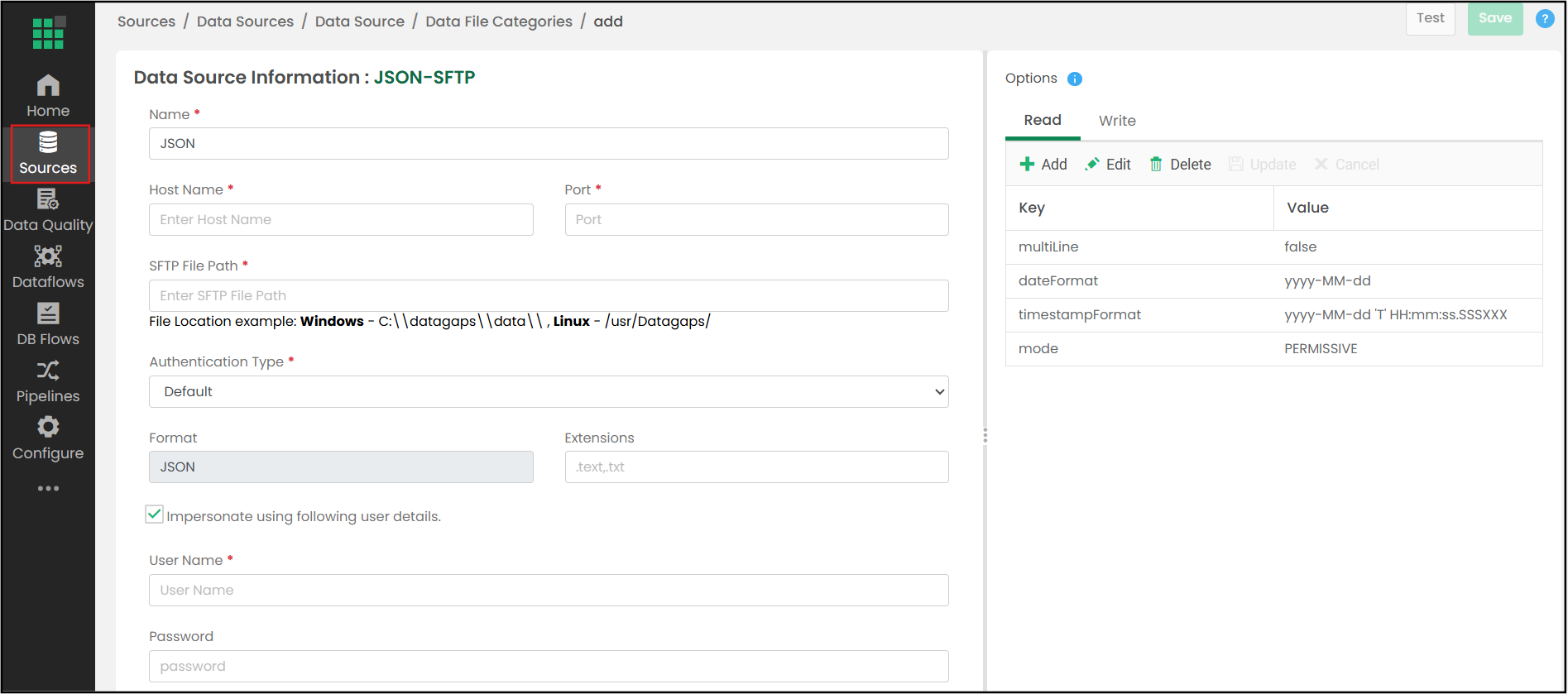Focus the Password field
The width and height of the screenshot is (1568, 694).
pos(549,666)
